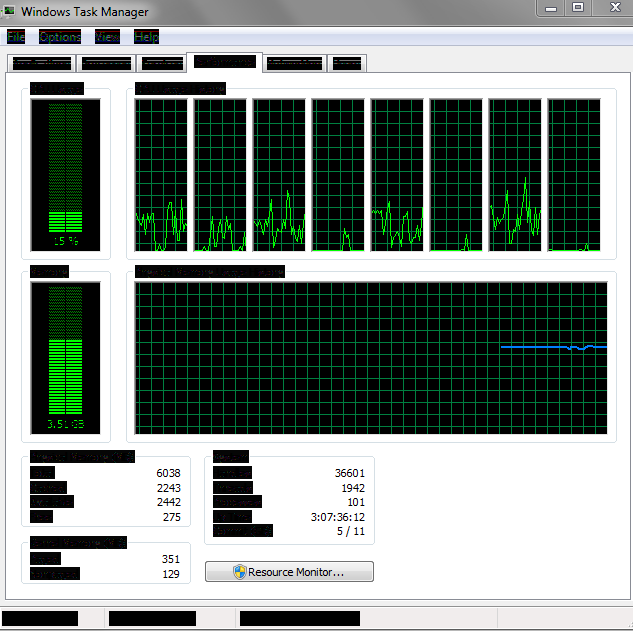Viewport: 633px width, 631px height.
Task: Click the shield icon on Resource Monitor button
Action: pos(239,572)
